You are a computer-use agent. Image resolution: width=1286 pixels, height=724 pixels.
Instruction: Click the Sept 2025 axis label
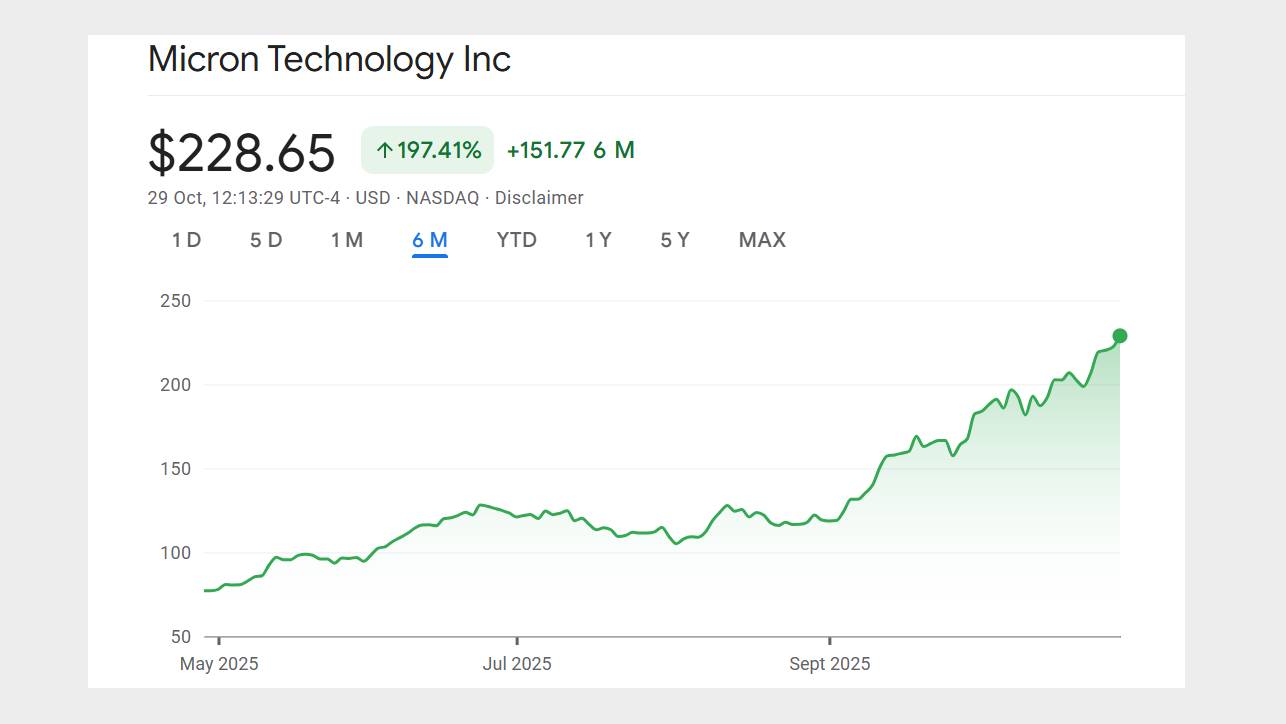click(x=831, y=663)
